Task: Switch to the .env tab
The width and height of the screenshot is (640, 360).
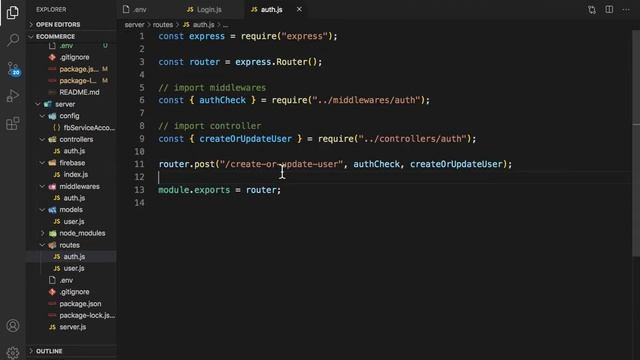Action: point(140,9)
